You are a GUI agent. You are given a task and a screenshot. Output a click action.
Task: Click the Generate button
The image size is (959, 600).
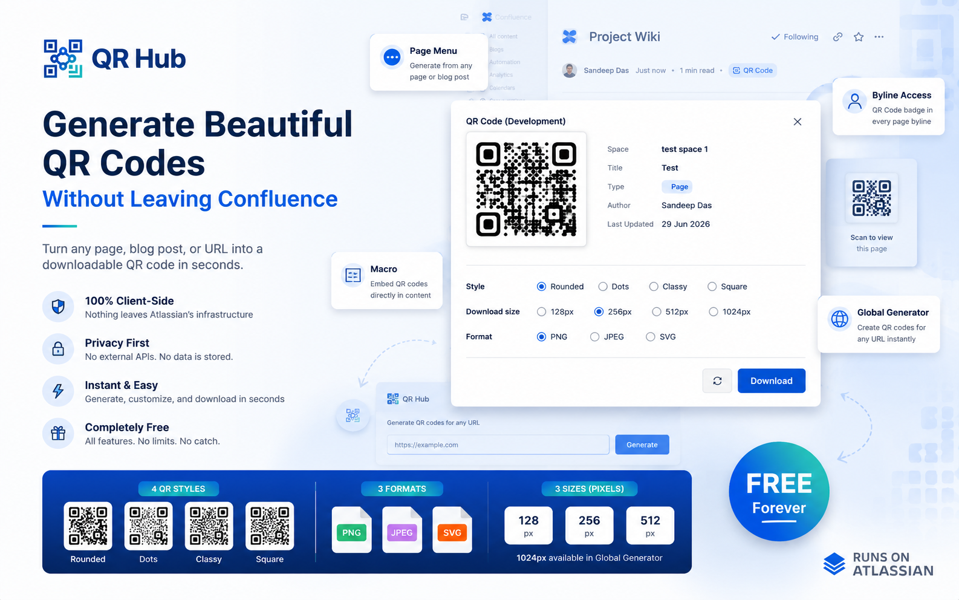(642, 445)
